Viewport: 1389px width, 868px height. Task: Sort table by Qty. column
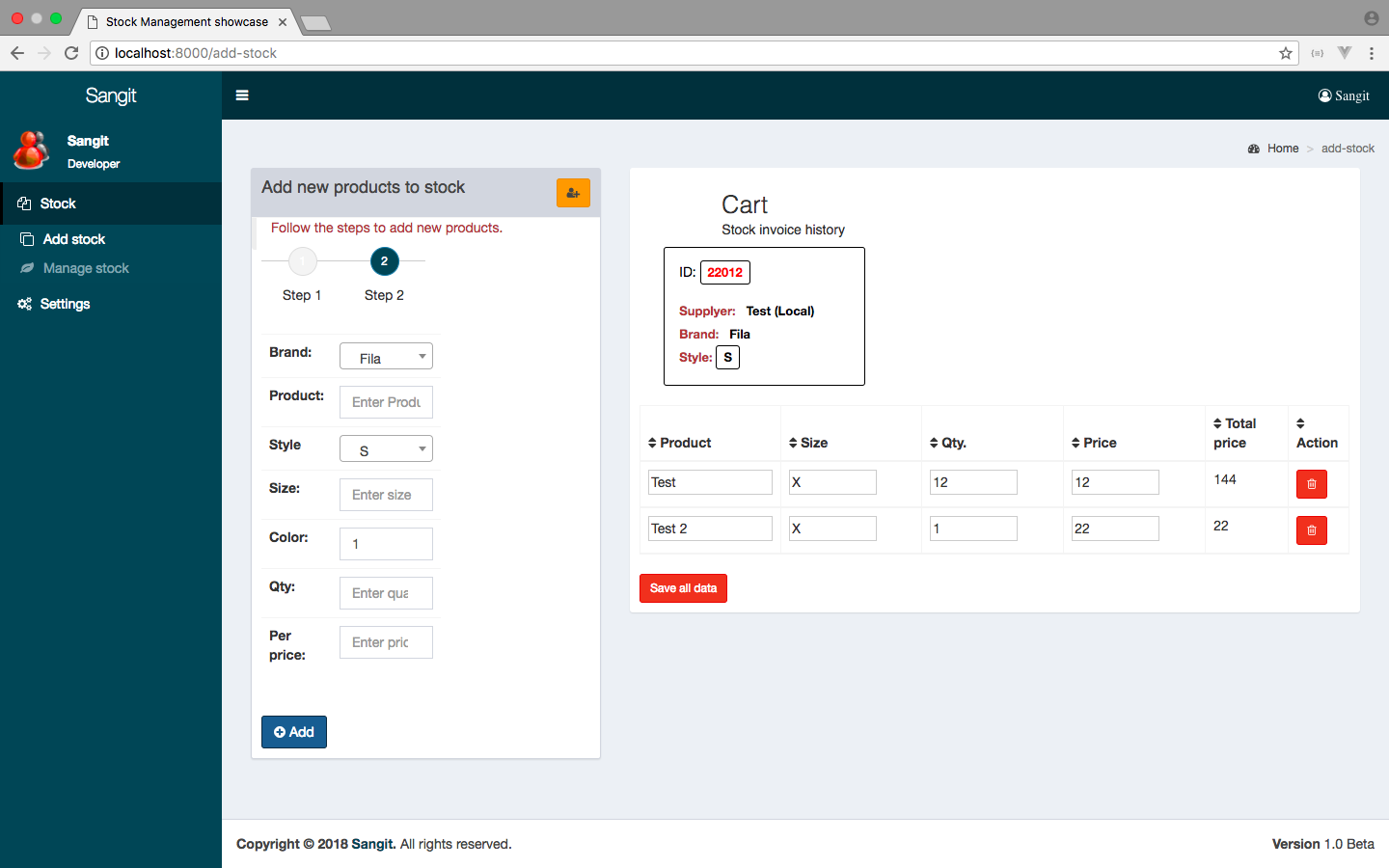point(948,443)
